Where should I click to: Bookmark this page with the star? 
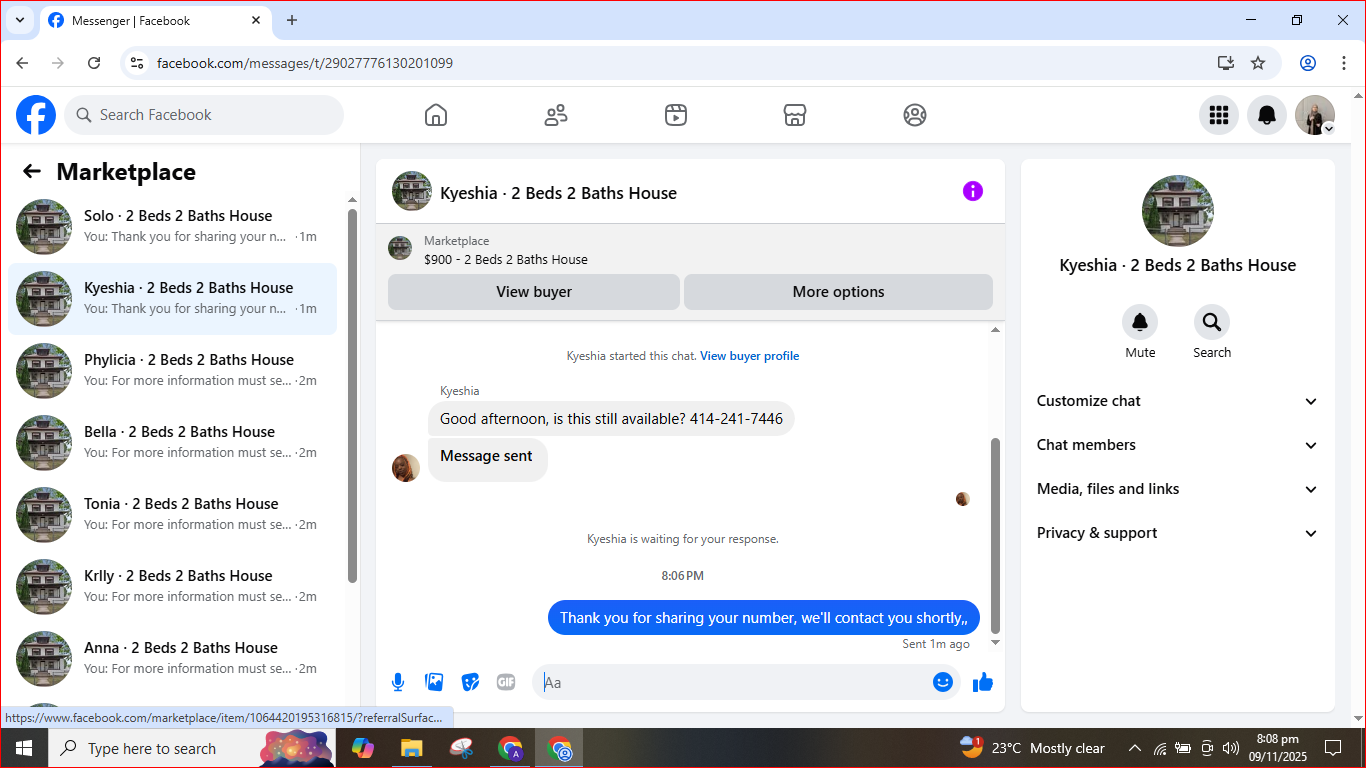pyautogui.click(x=1258, y=63)
